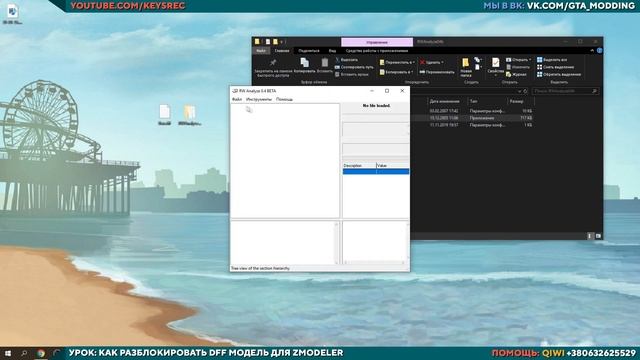Collapse the Explorer ribbon with the chevron
Image resolution: width=640 pixels, height=360 pixels.
[x=592, y=51]
